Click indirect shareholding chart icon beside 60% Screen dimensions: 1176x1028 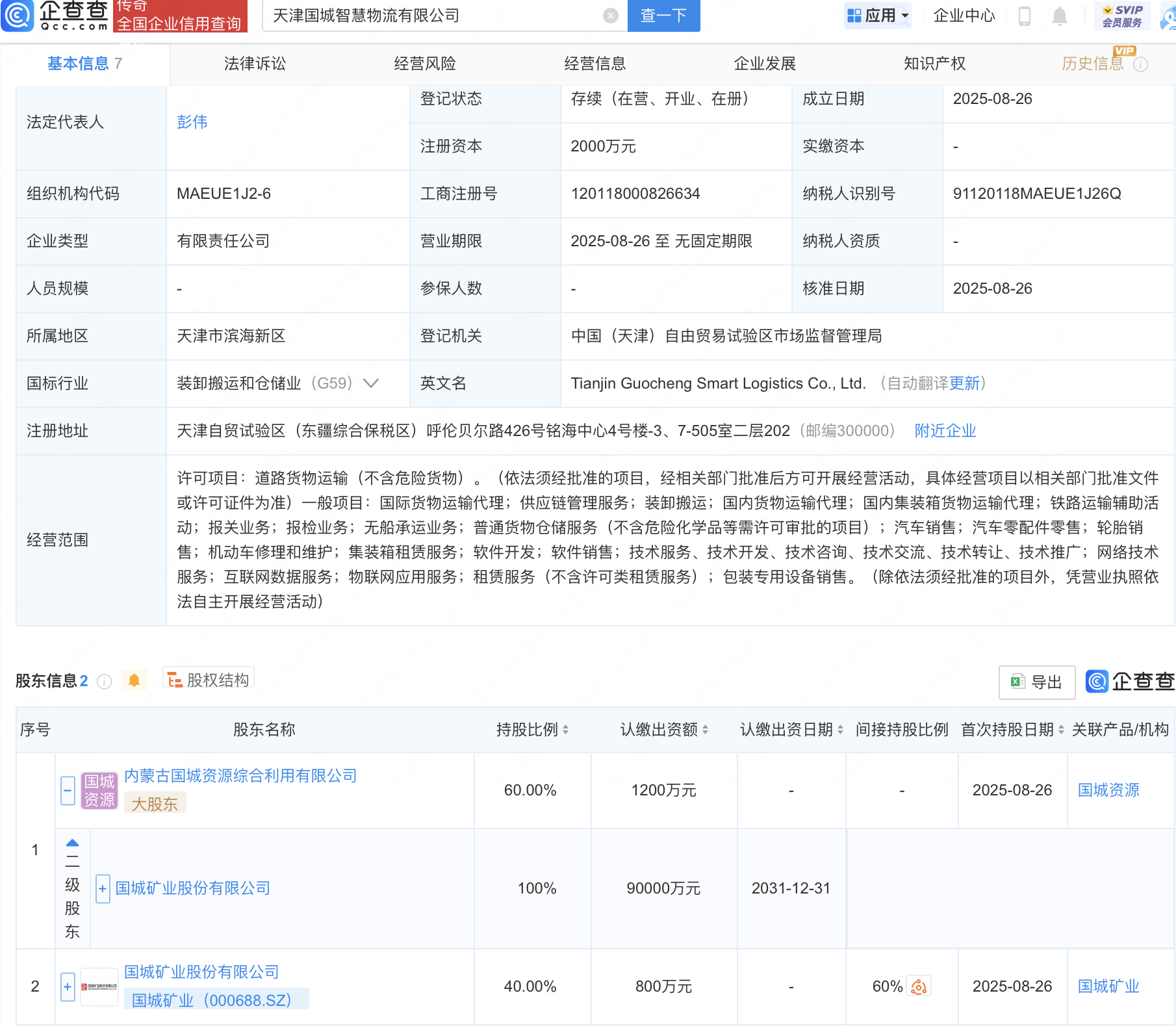coord(919,986)
